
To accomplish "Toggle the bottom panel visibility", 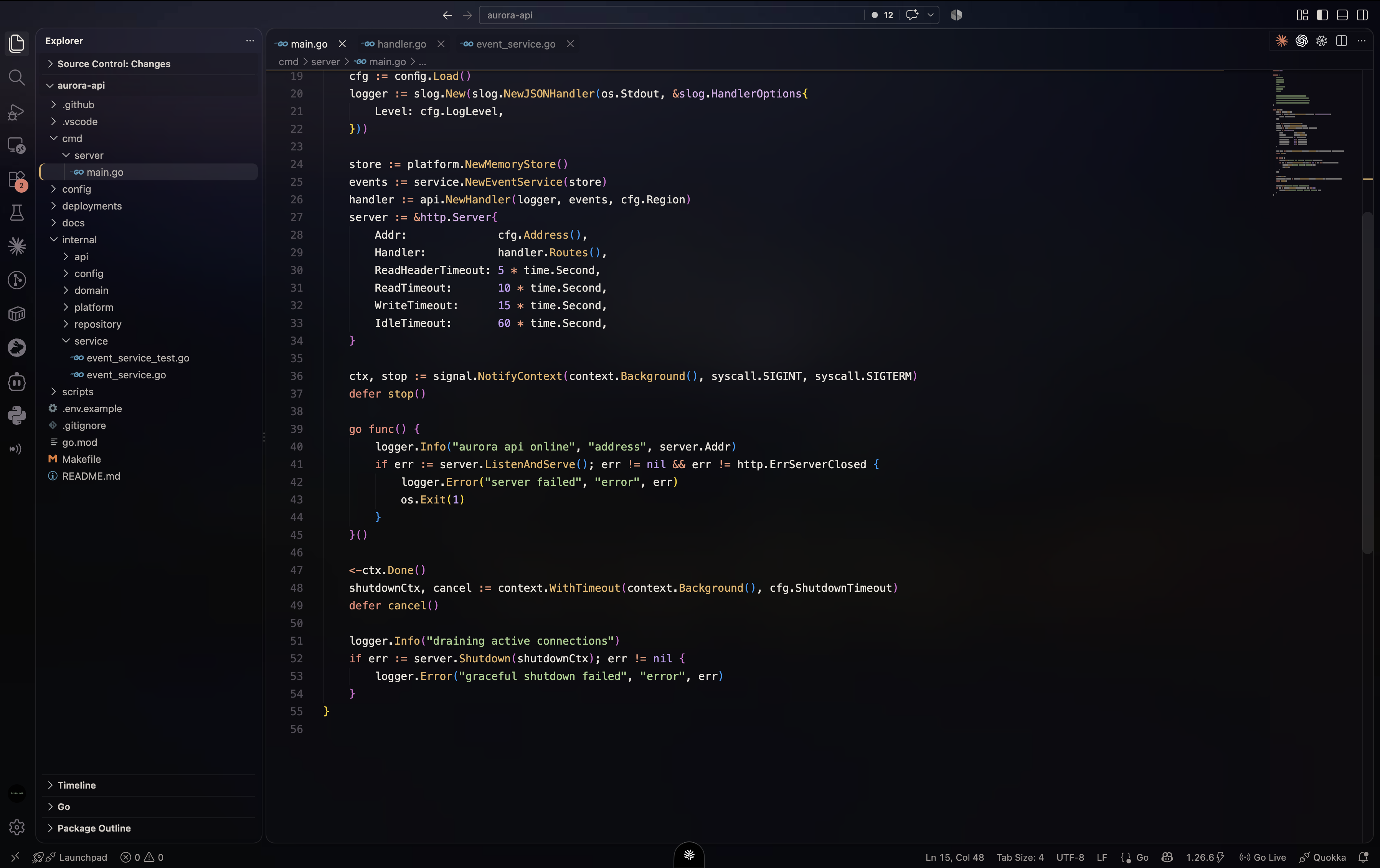I will coord(1342,15).
